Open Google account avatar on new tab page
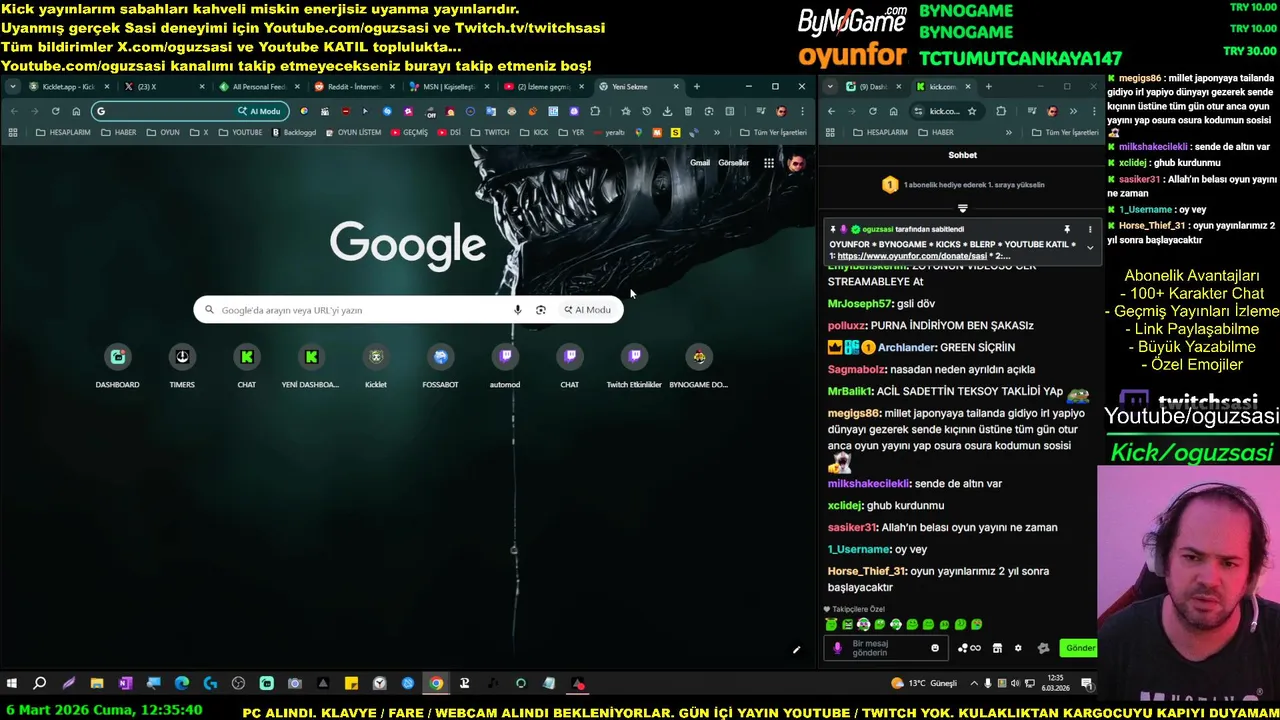The image size is (1280, 720). pos(796,163)
